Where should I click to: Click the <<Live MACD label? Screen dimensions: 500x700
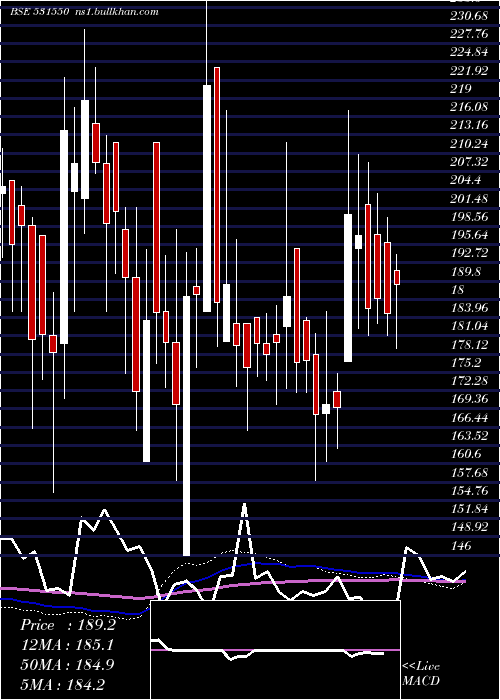421,673
